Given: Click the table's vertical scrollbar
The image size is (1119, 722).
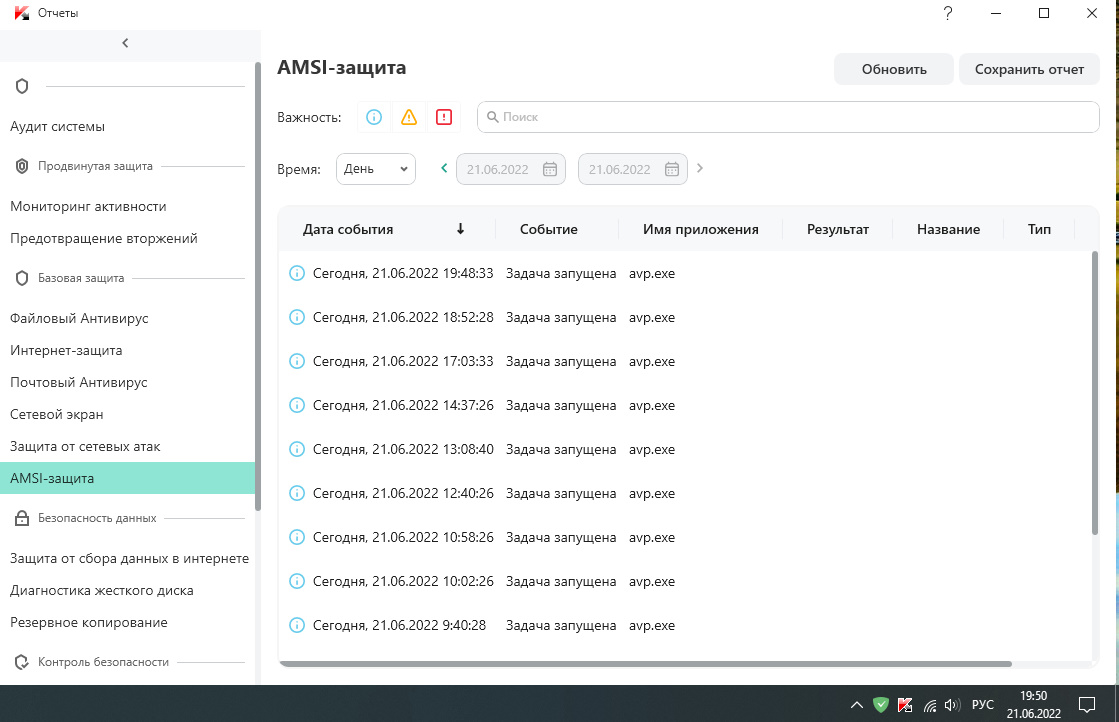Looking at the screenshot, I should point(1095,393).
